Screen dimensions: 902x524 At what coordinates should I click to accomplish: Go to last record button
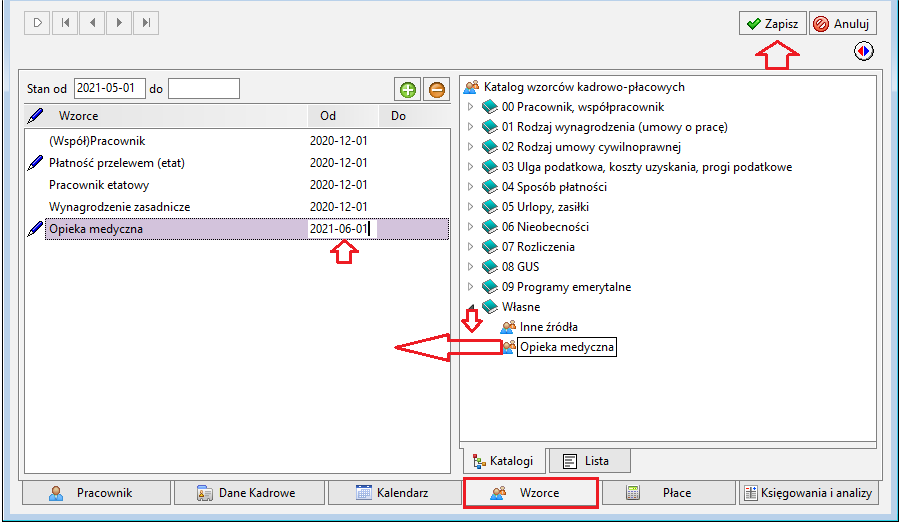[146, 23]
